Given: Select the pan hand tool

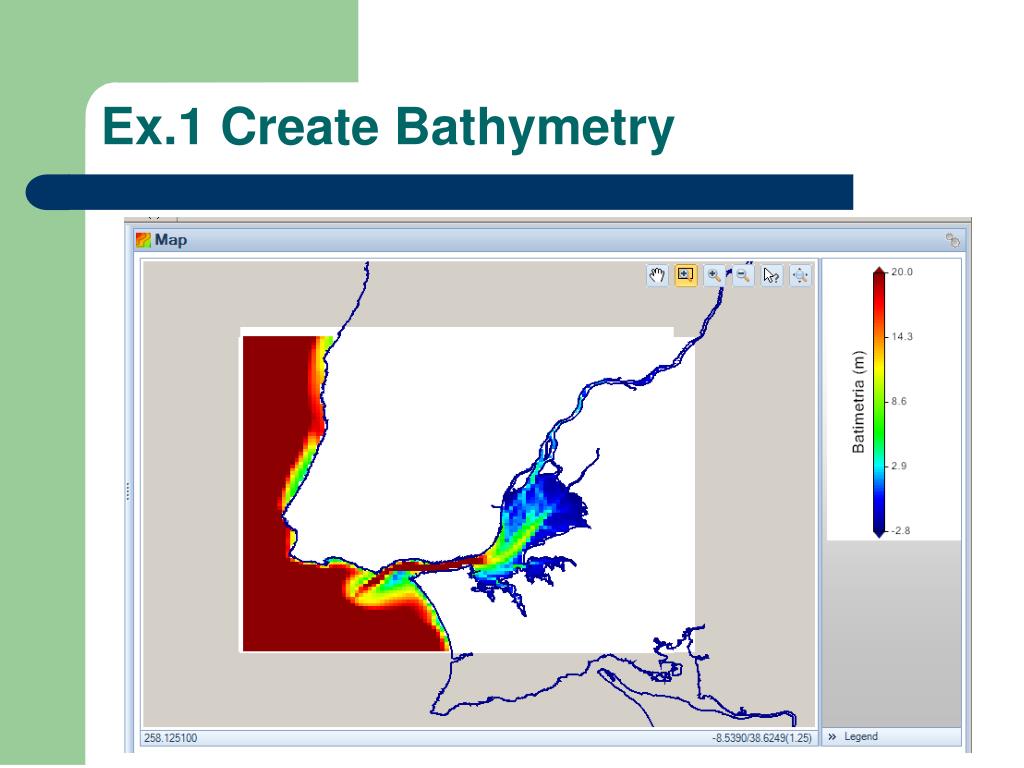Looking at the screenshot, I should click(657, 276).
